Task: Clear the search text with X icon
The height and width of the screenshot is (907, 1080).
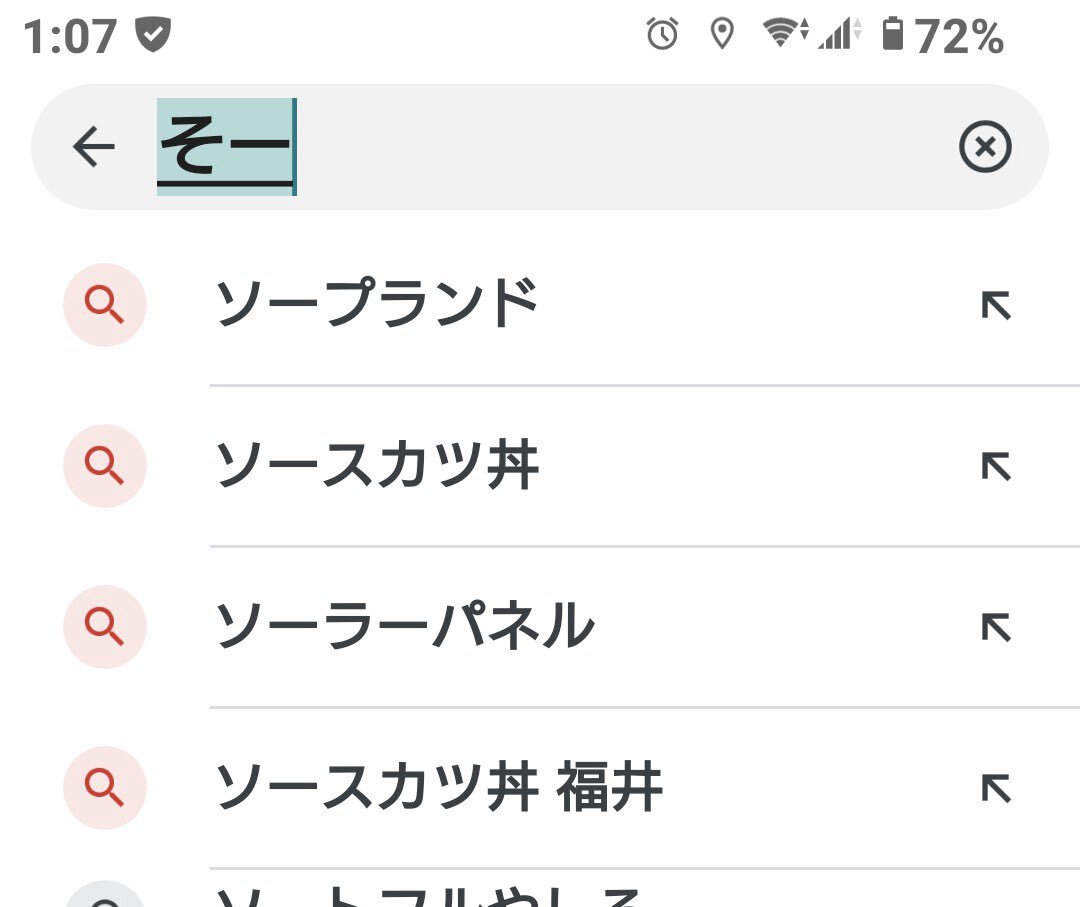Action: tap(985, 148)
